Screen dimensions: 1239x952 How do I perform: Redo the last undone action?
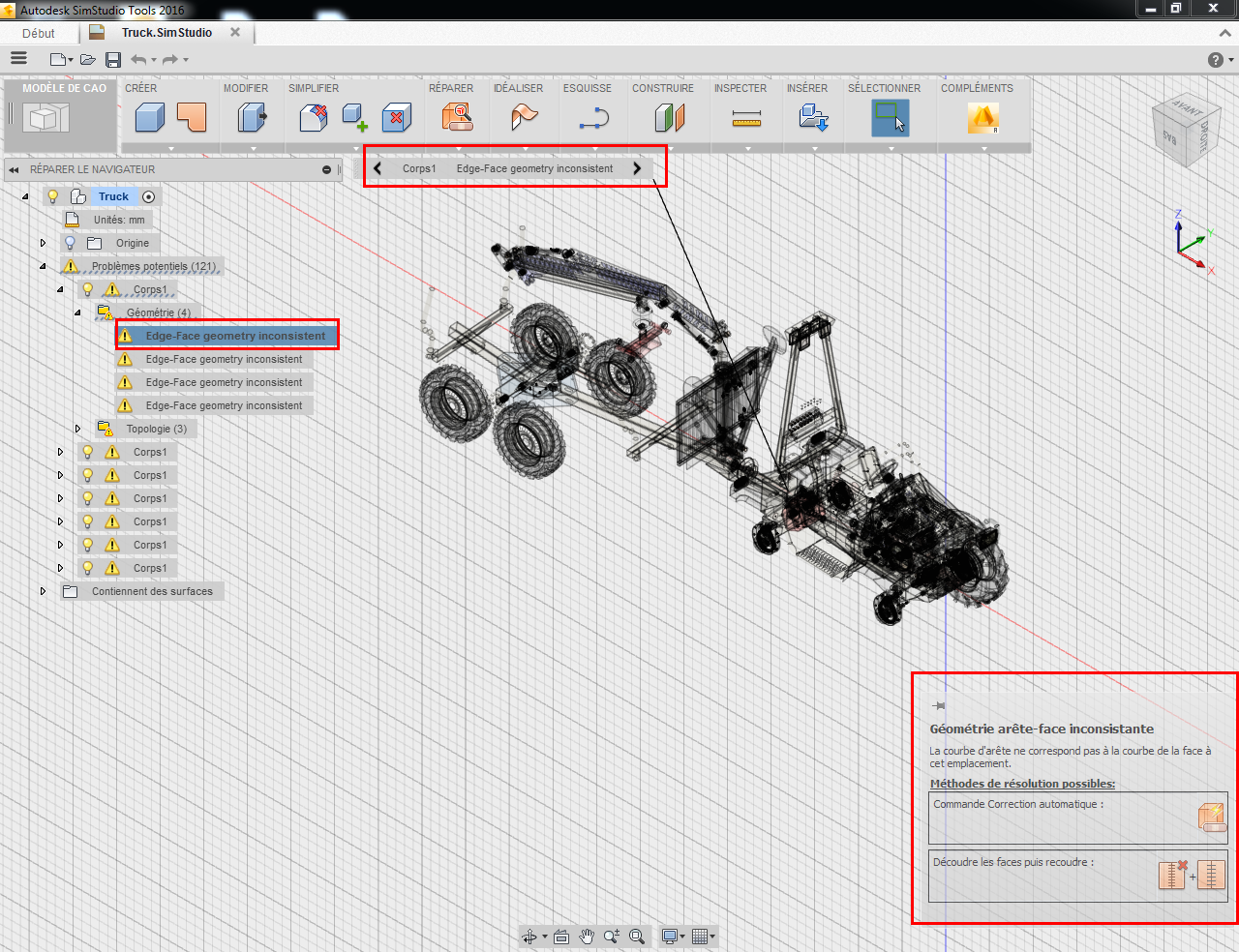(170, 60)
